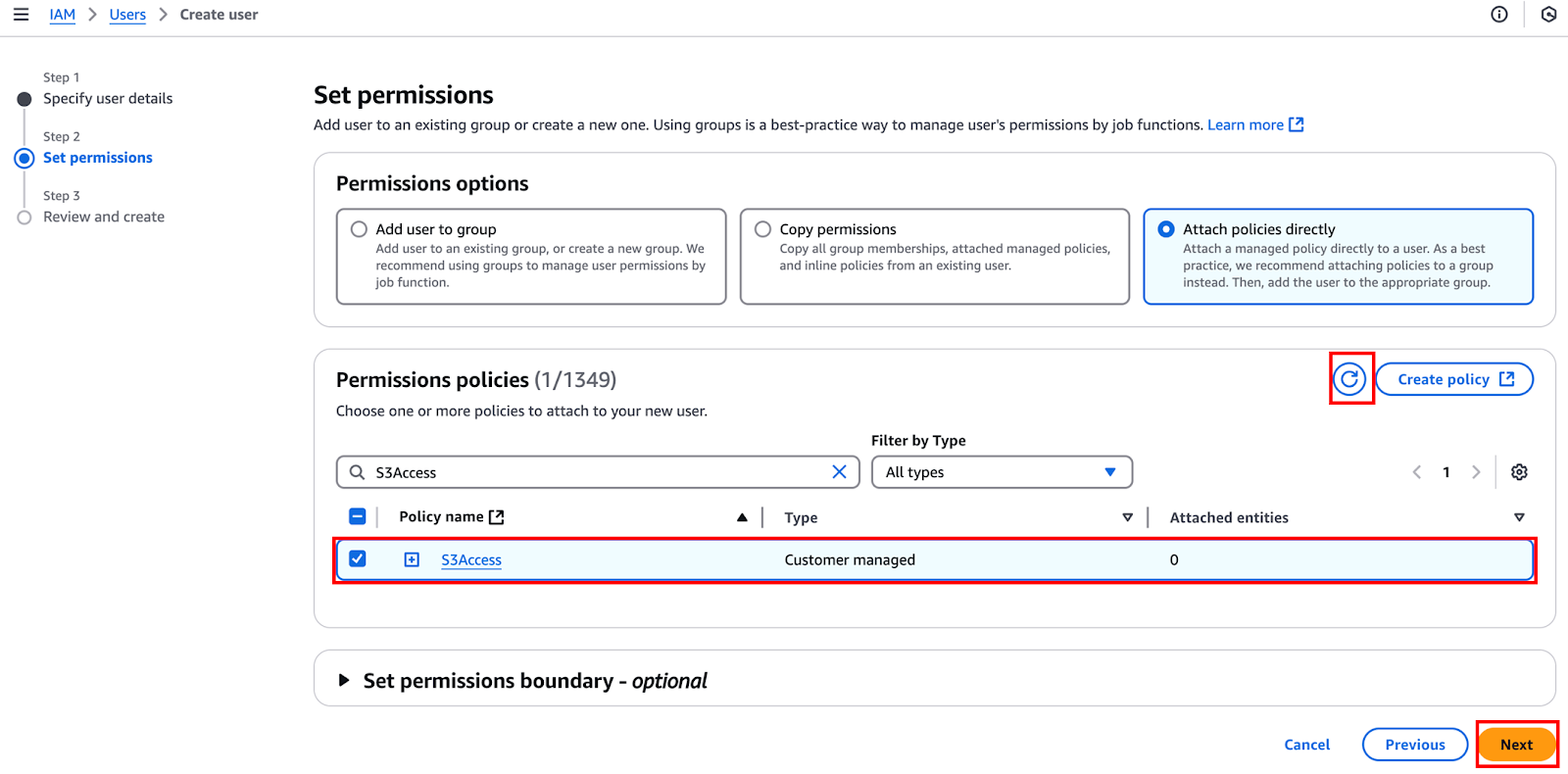
Task: Toggle the select-all policies checkbox
Action: click(x=358, y=516)
